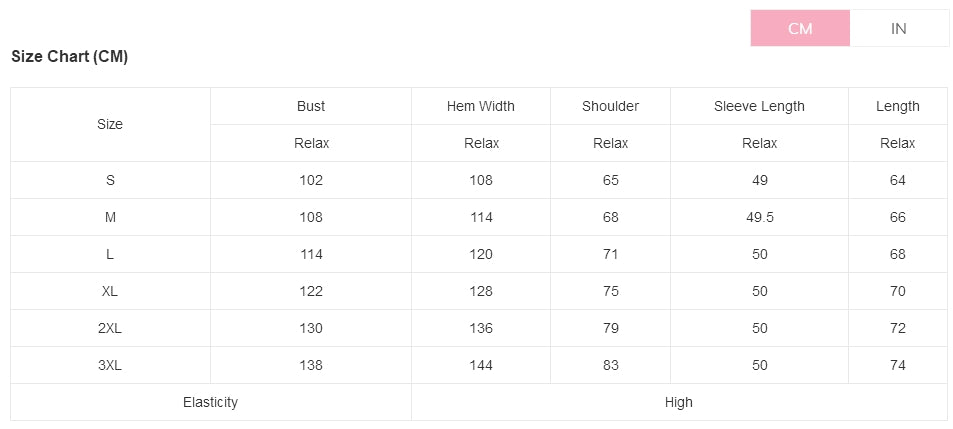Click the Shoulder column header
Viewport: 953px width, 429px height.
click(x=610, y=106)
